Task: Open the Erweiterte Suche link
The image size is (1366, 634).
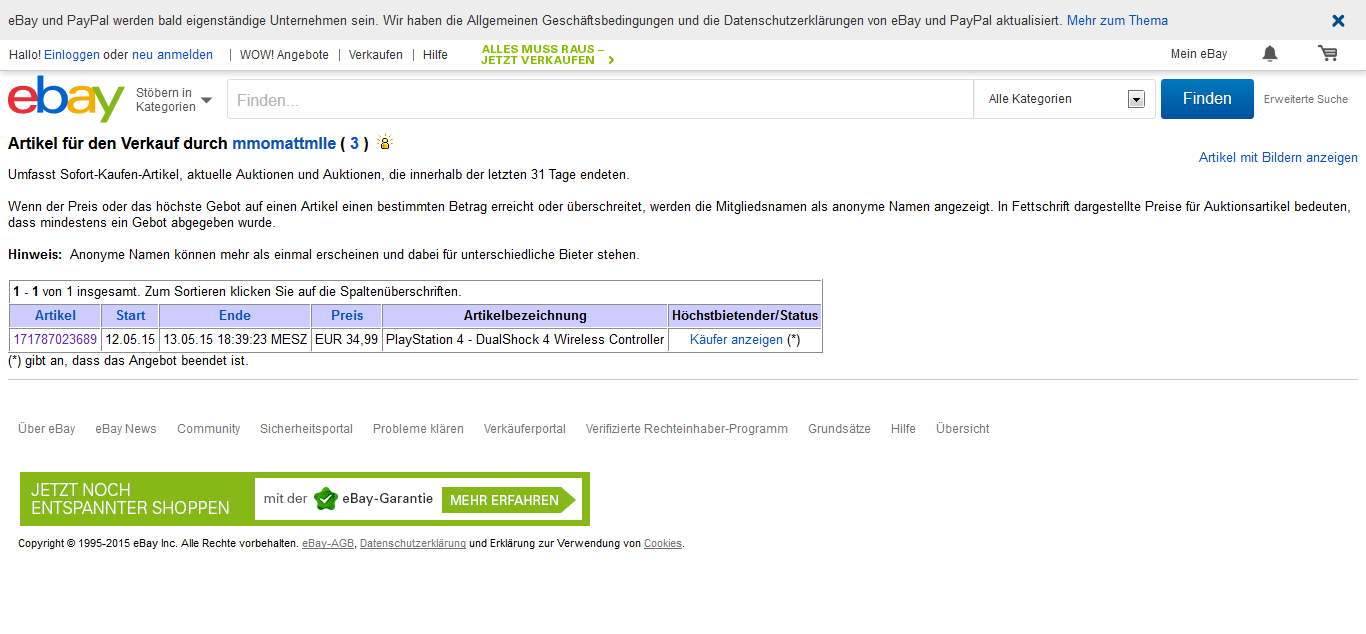Action: pos(1305,100)
